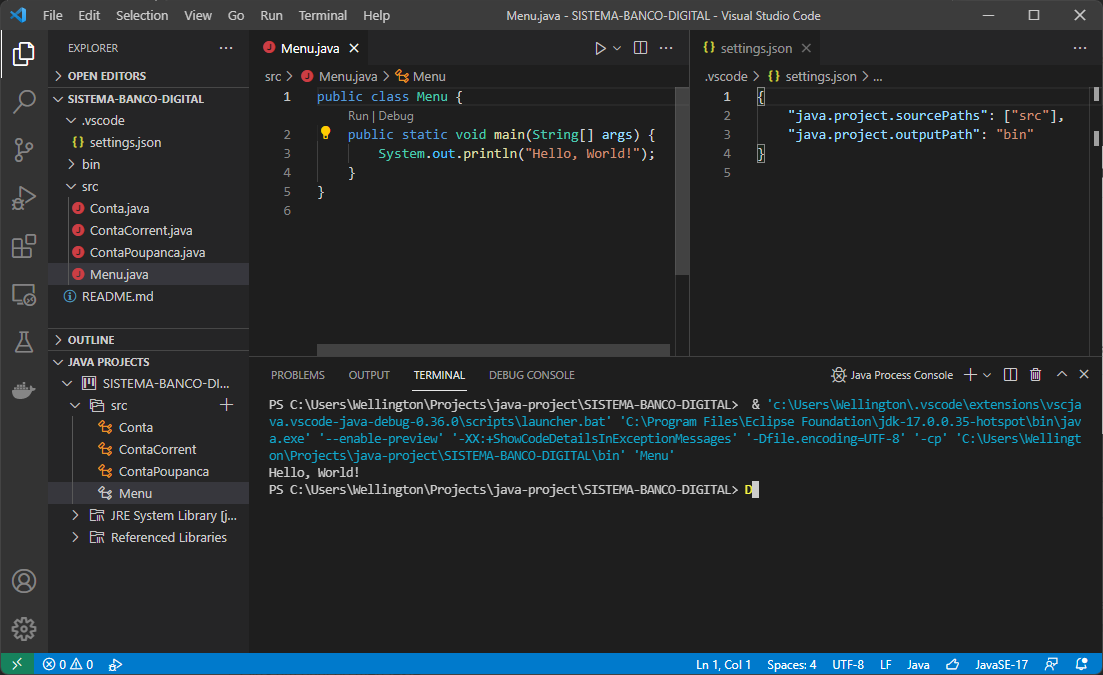The width and height of the screenshot is (1103, 675).
Task: Open the Help menu
Action: 376,15
